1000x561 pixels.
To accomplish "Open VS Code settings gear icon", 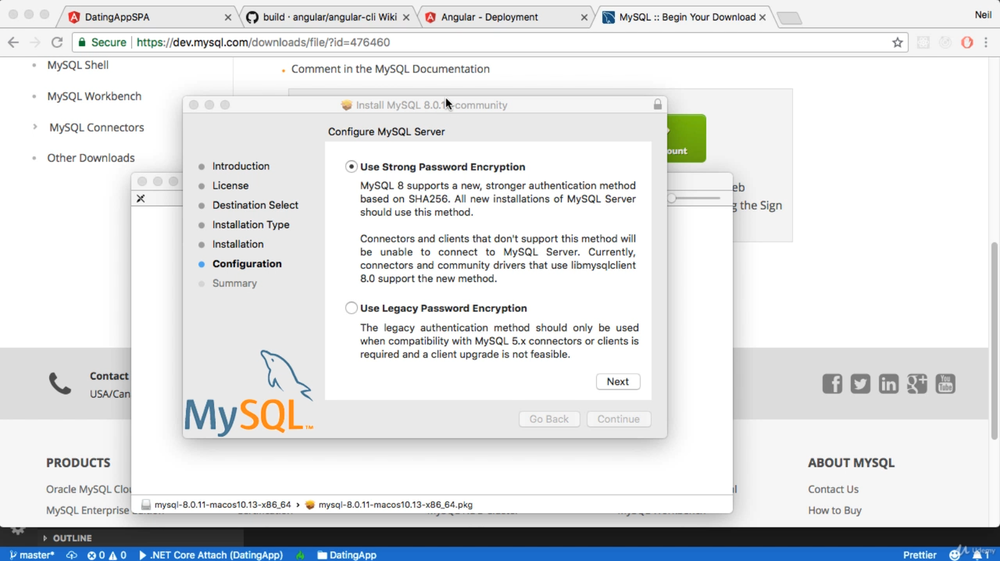I will point(17,530).
